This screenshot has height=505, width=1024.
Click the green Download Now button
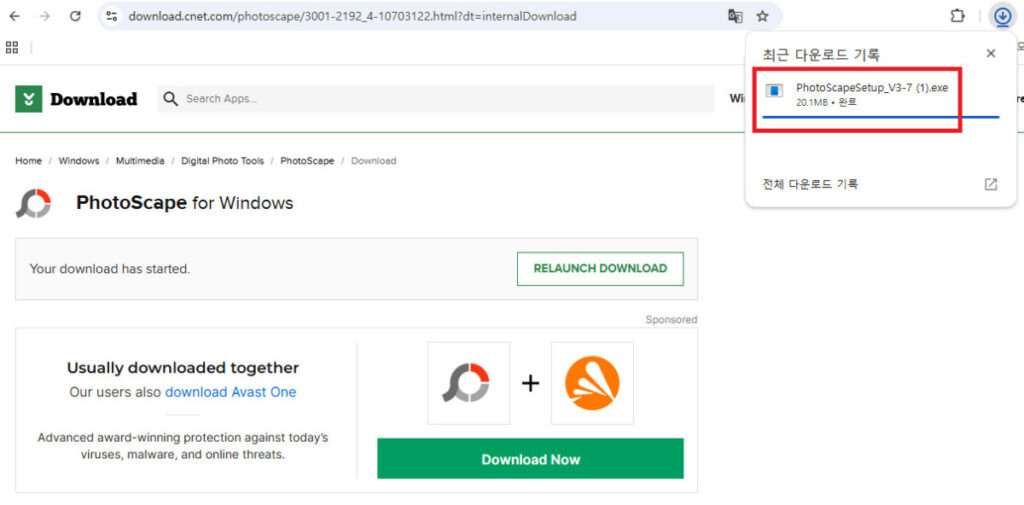(530, 459)
